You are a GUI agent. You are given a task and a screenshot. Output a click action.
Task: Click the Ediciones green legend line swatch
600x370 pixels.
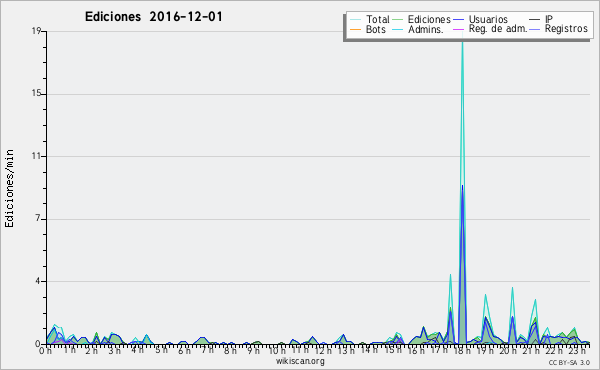click(398, 20)
